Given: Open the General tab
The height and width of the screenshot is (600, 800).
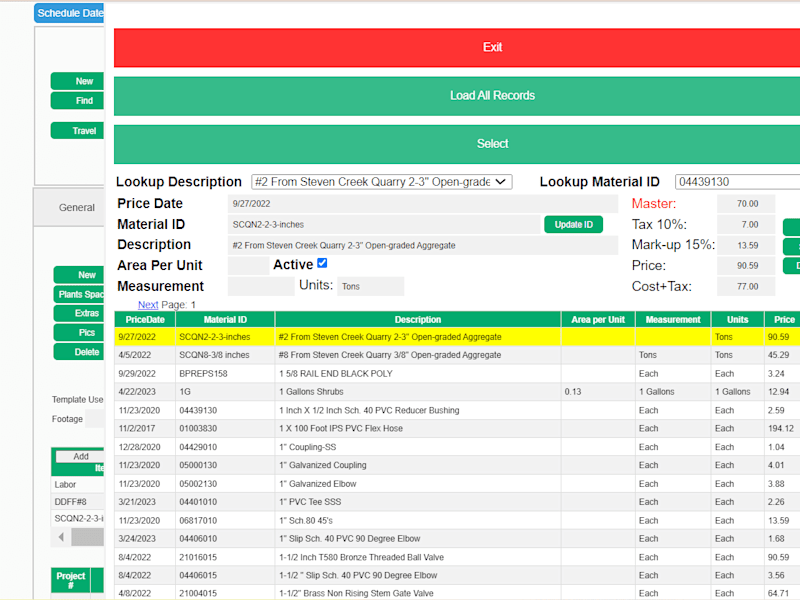Looking at the screenshot, I should (69, 208).
